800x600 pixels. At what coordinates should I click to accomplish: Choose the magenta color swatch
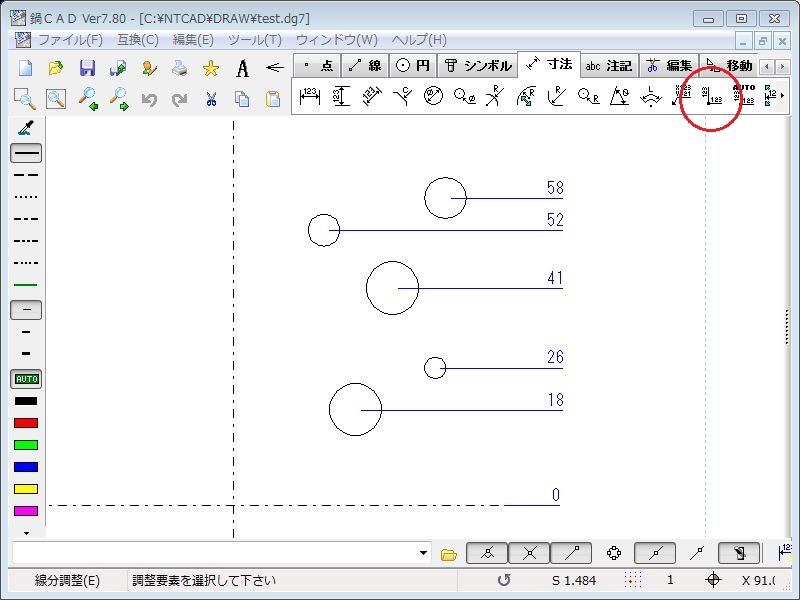coord(26,511)
